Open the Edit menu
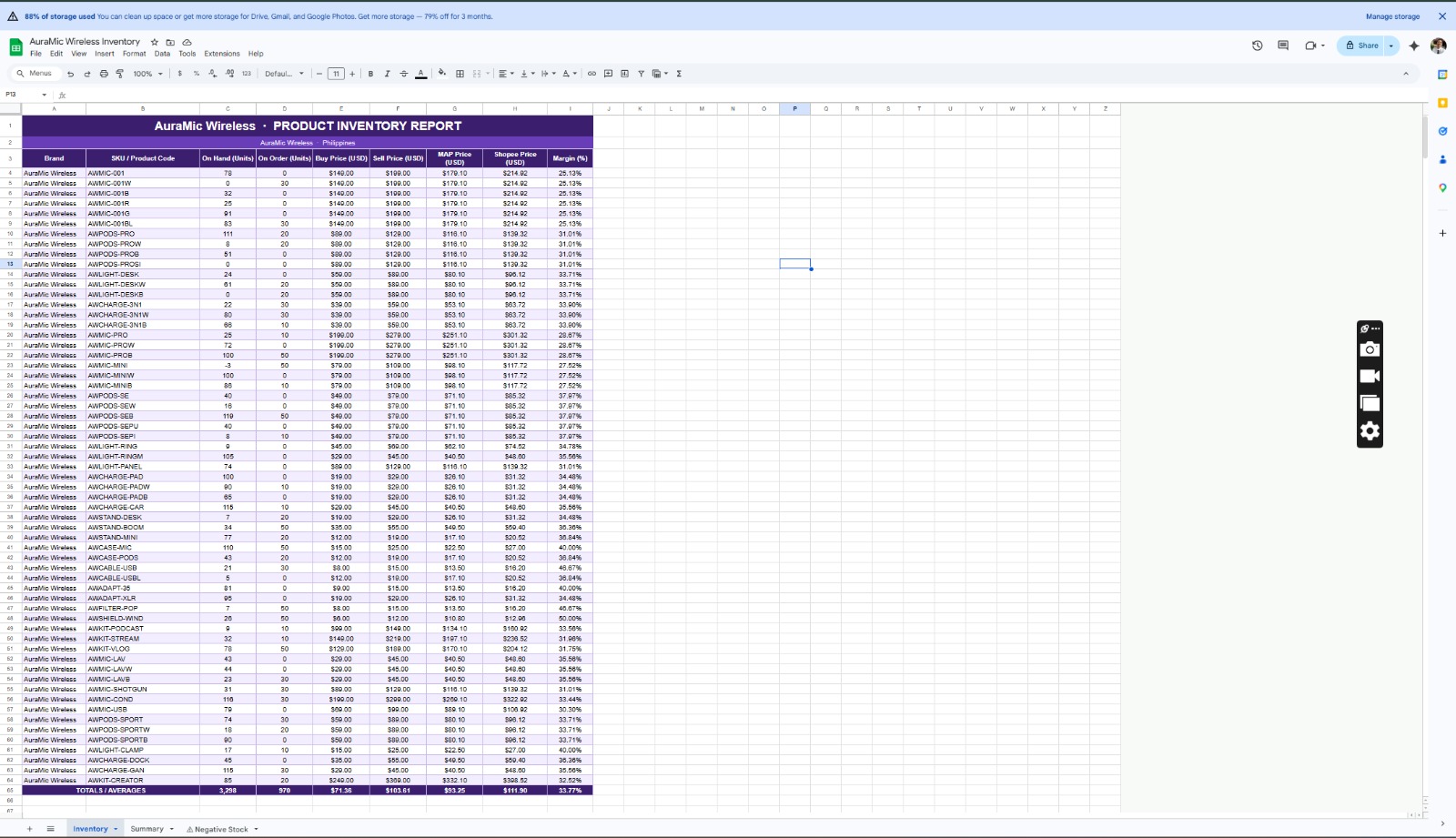Image resolution: width=1456 pixels, height=838 pixels. 56,54
